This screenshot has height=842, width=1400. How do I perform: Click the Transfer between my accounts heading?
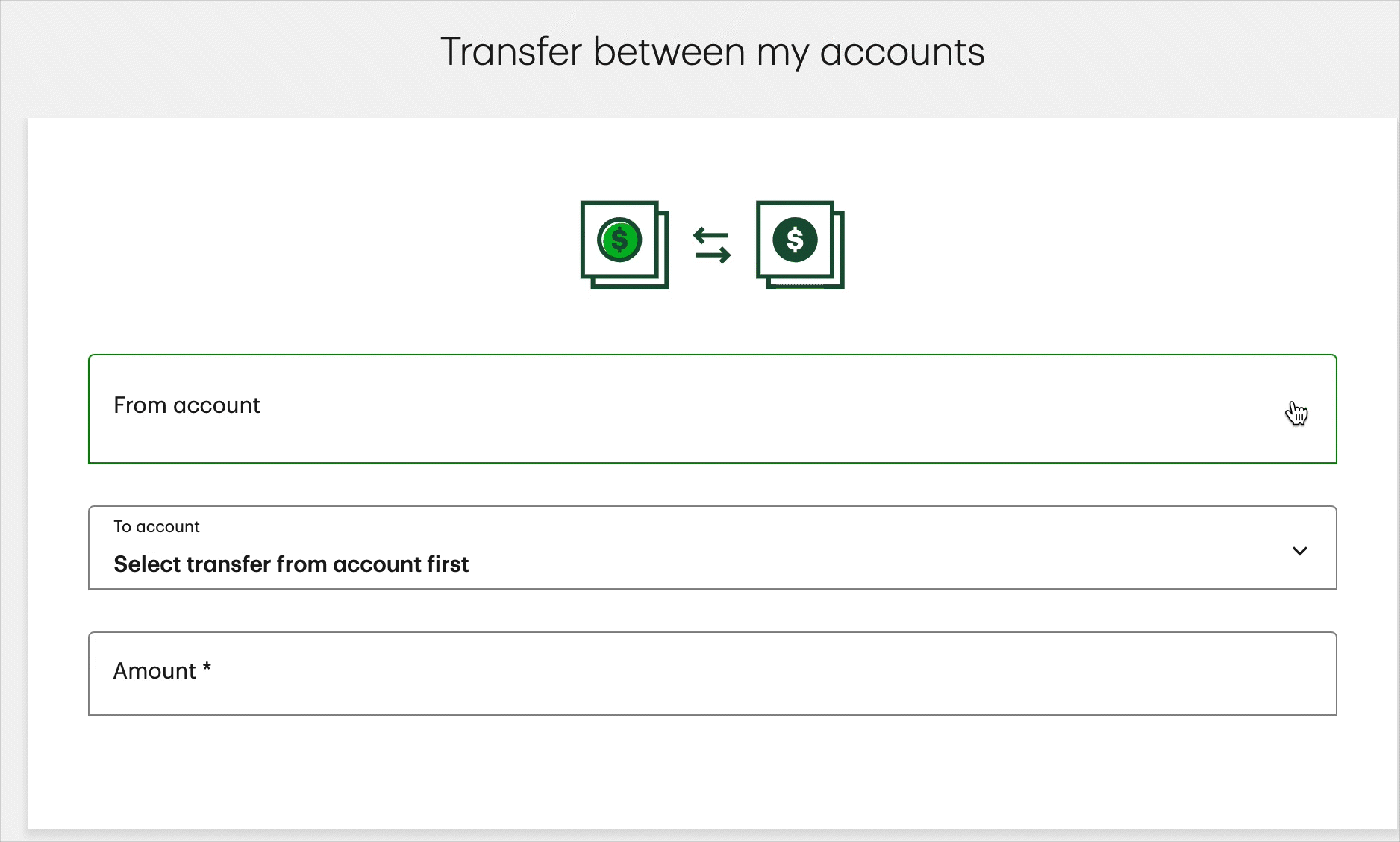coord(713,51)
